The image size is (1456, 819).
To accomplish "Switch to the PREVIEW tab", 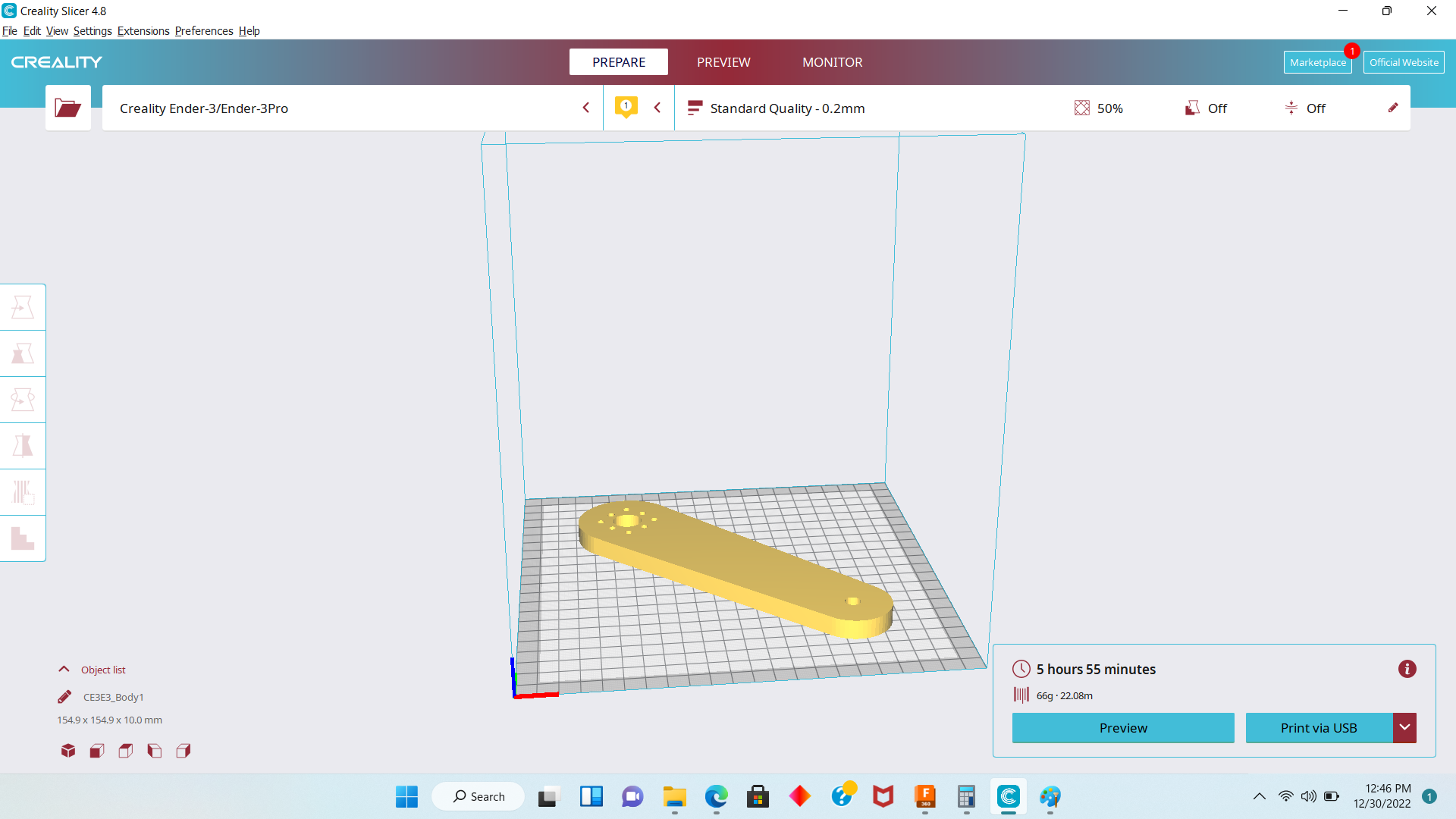I will tap(723, 62).
